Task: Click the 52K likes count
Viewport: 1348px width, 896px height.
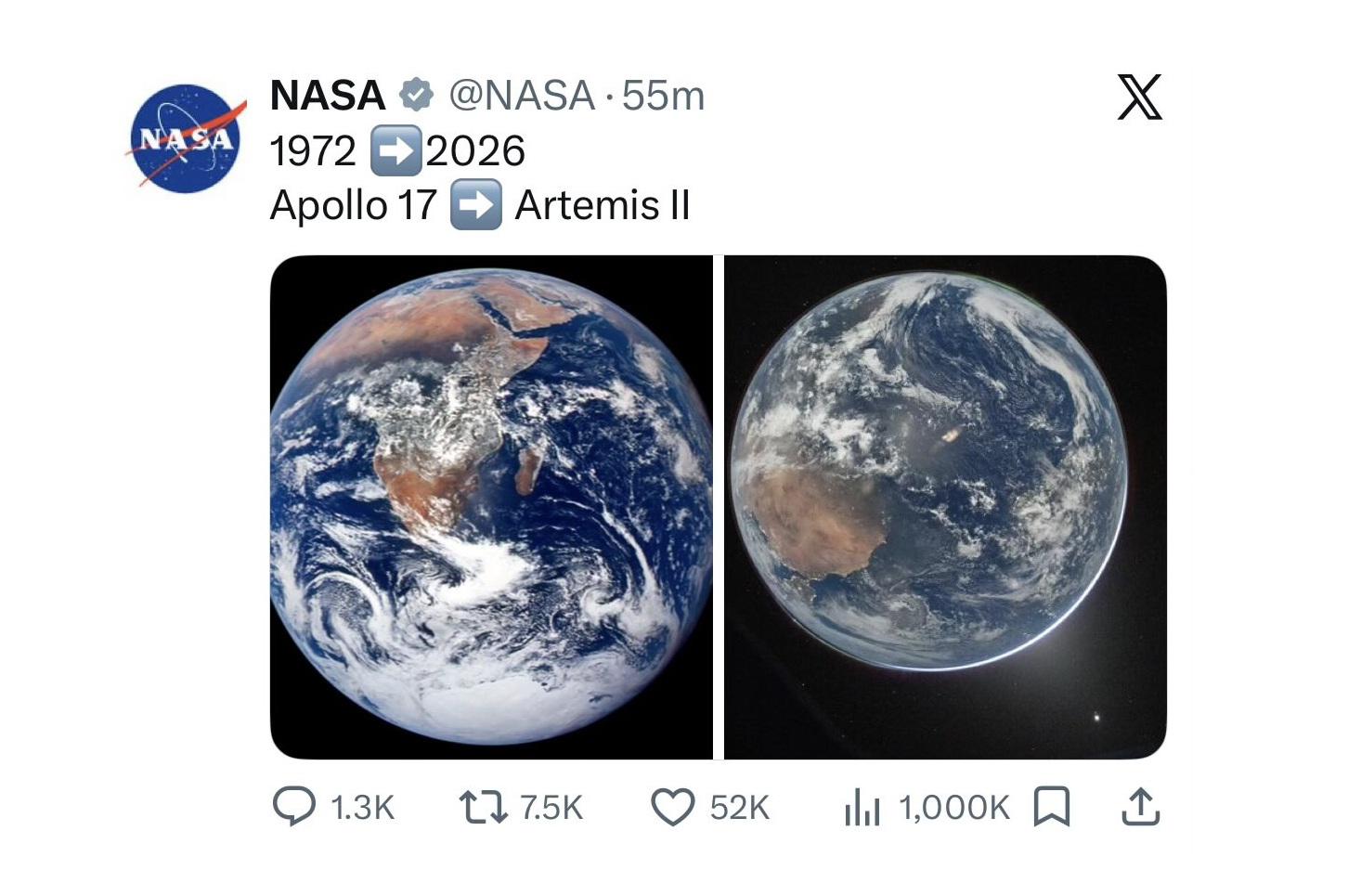Action: [x=740, y=808]
